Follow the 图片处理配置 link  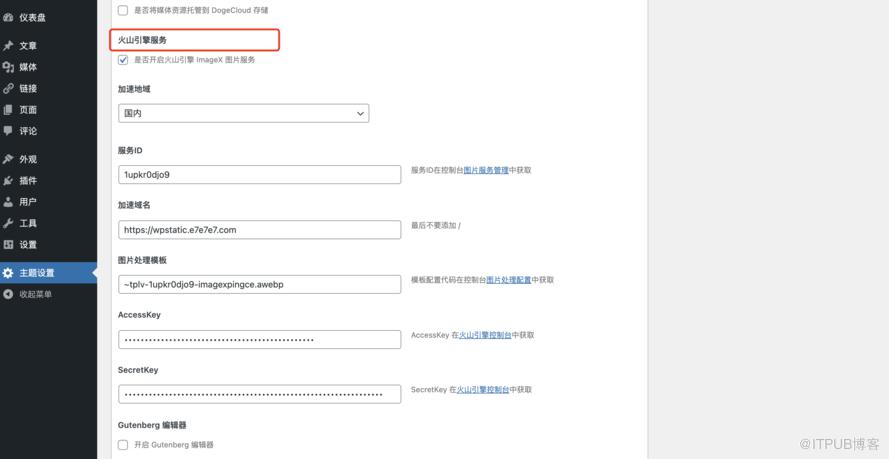click(x=509, y=280)
